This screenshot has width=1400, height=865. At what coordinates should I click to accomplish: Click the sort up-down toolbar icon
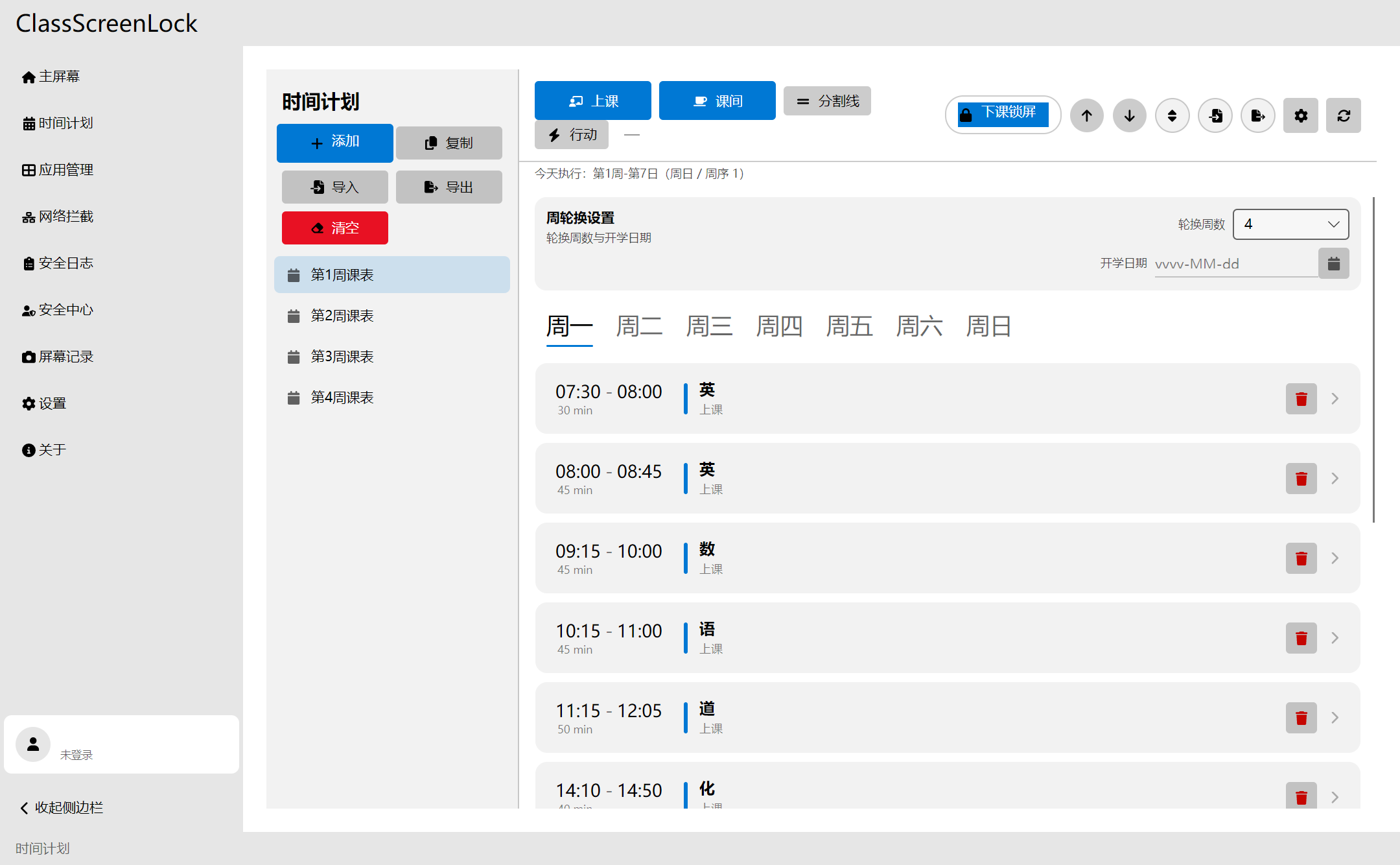pyautogui.click(x=1172, y=116)
